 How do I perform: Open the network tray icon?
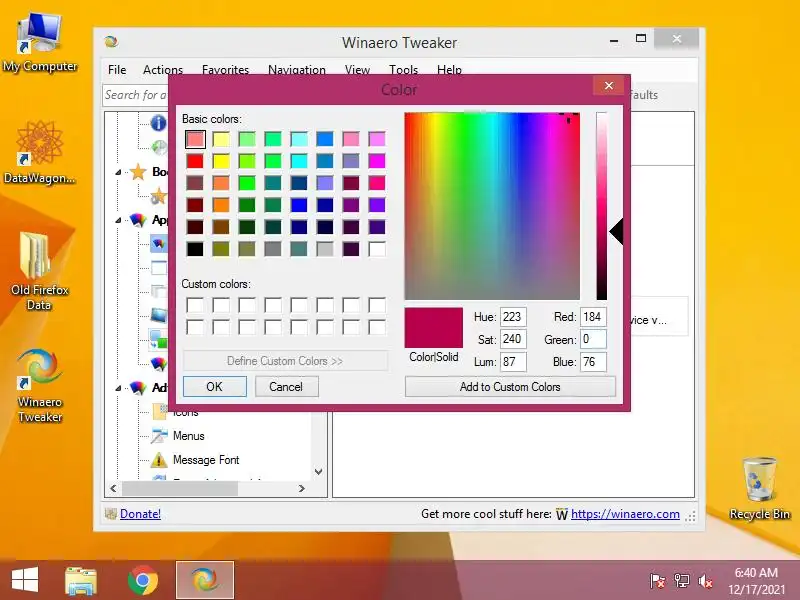click(681, 581)
